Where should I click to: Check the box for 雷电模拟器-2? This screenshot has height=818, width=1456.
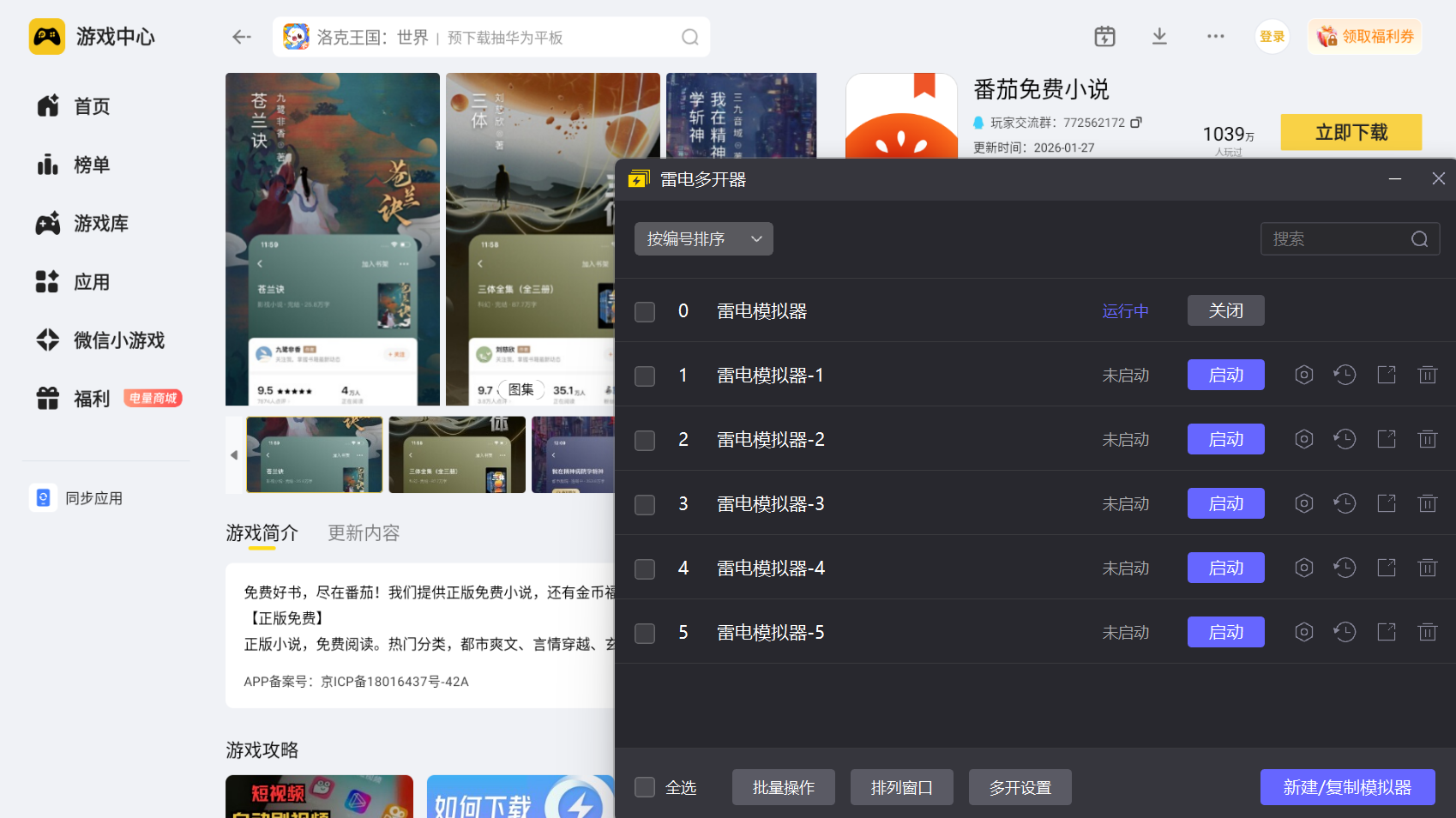[x=645, y=440]
